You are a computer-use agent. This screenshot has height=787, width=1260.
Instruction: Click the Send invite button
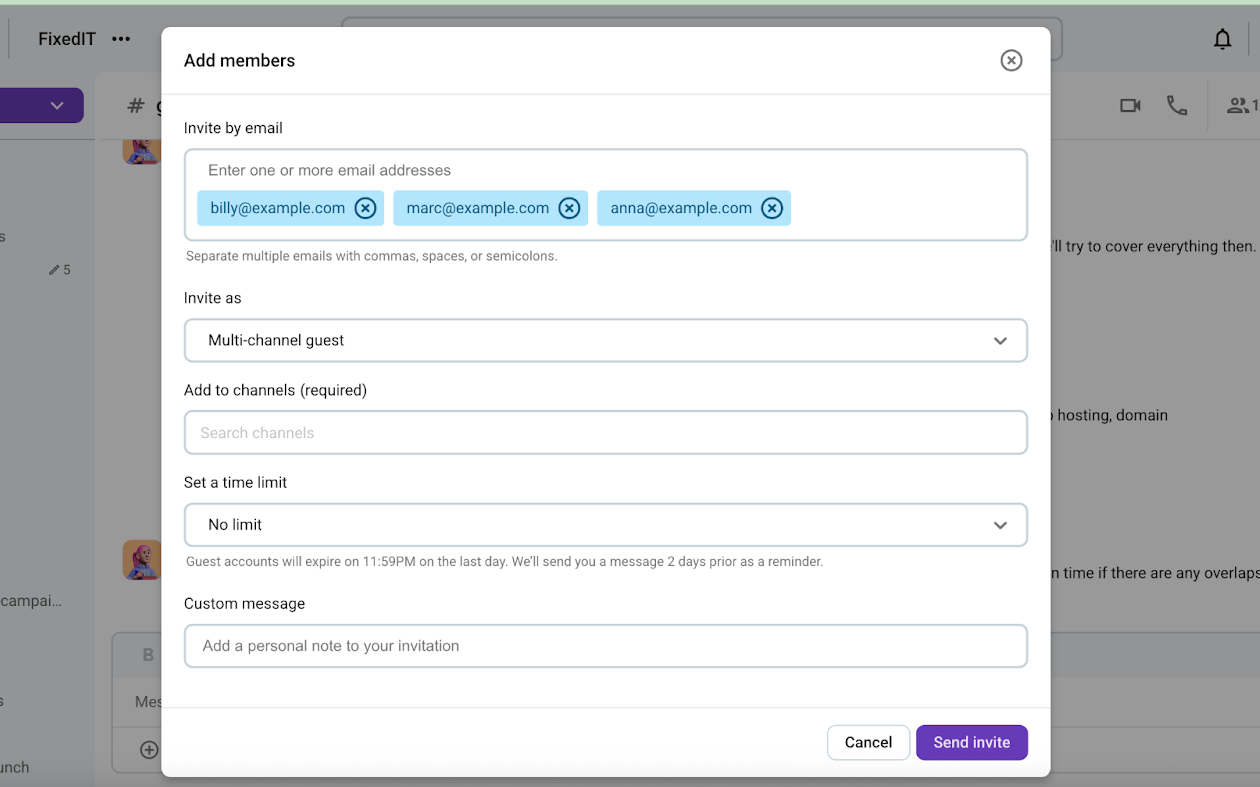971,742
